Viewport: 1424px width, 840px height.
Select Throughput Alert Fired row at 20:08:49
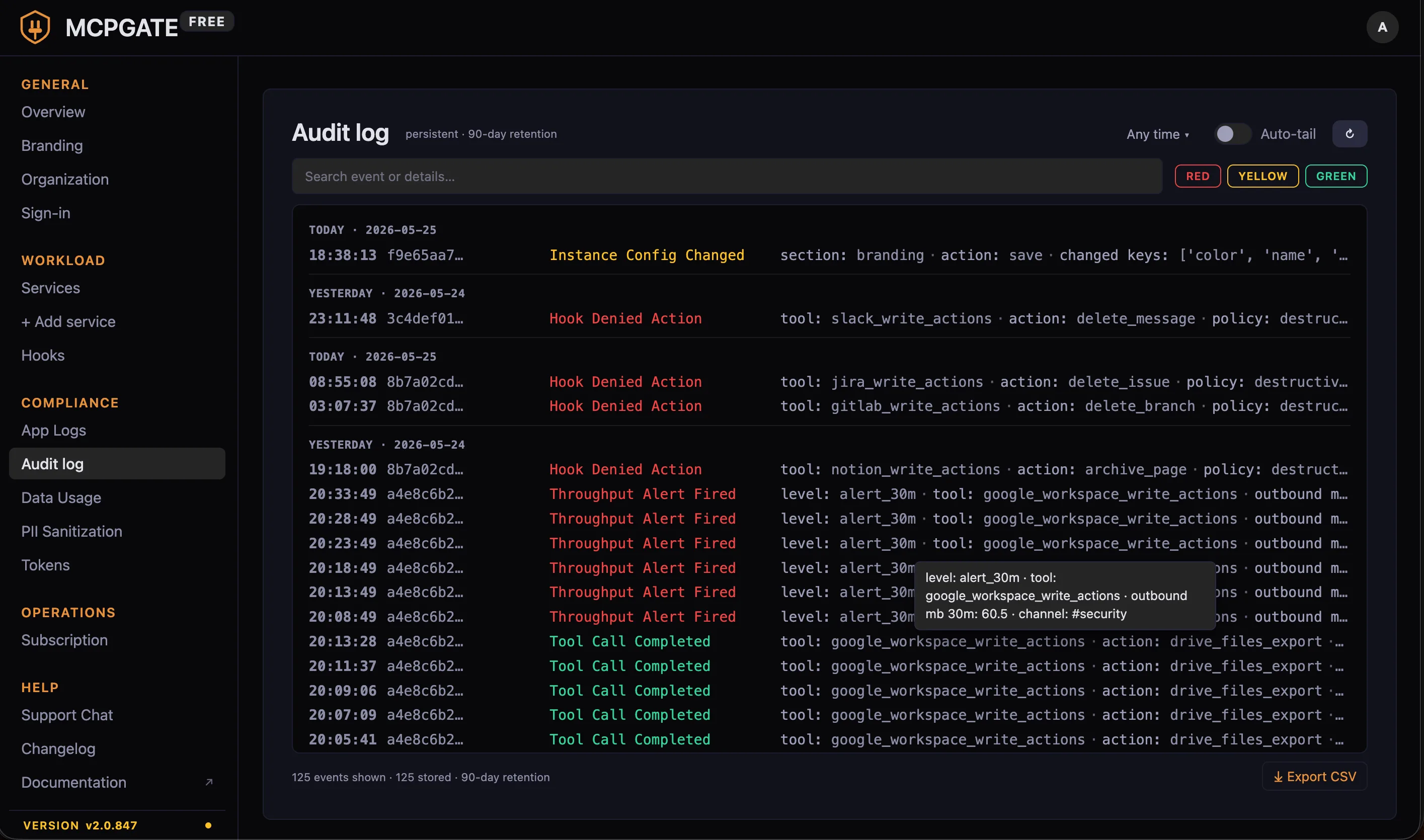tap(829, 617)
